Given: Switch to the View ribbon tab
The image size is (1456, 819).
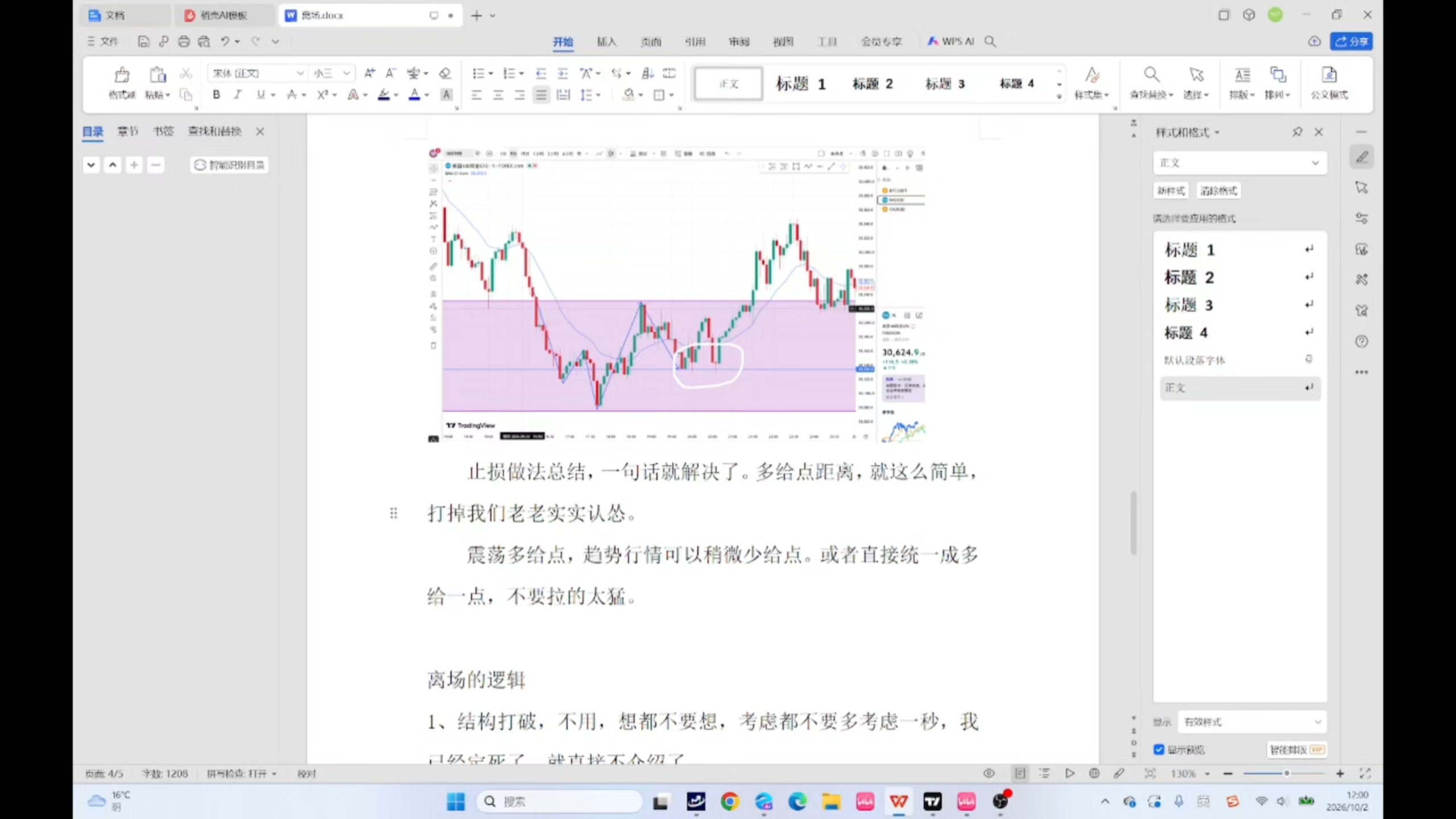Looking at the screenshot, I should (783, 42).
